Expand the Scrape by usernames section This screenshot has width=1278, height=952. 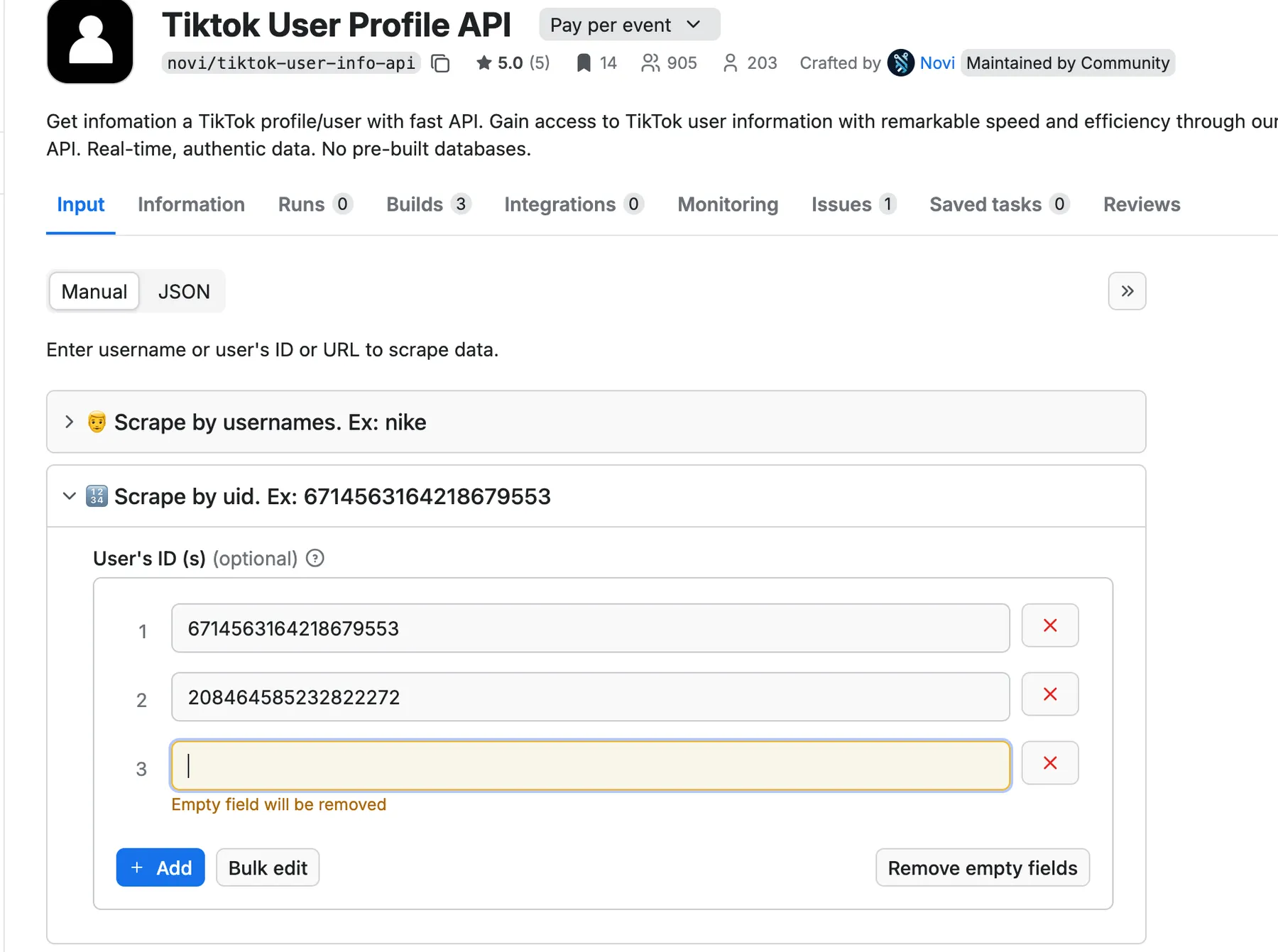click(x=70, y=422)
